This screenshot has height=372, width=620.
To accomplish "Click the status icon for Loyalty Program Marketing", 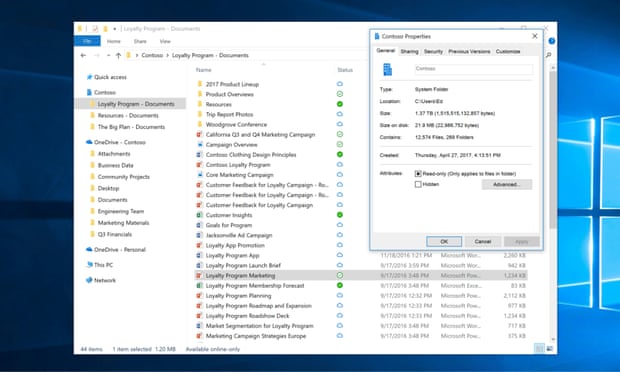I will (340, 275).
